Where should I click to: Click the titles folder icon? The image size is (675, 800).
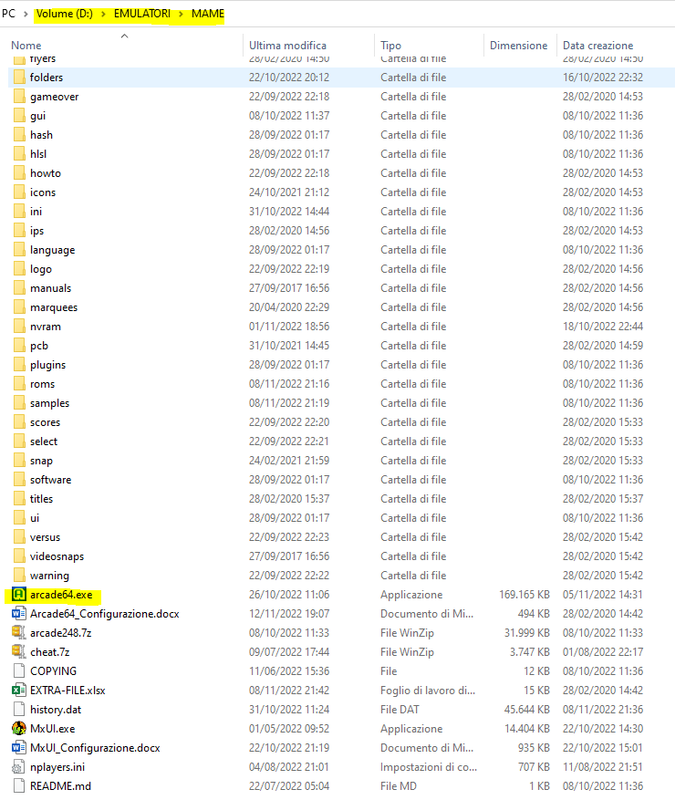19,498
